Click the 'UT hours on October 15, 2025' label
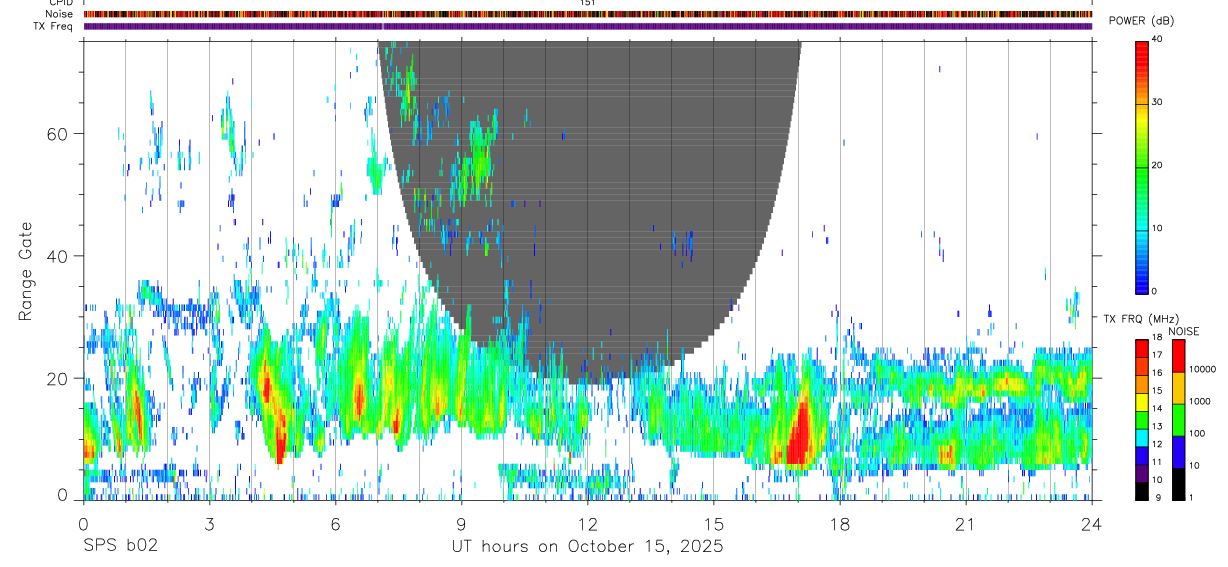The image size is (1228, 567). [586, 546]
